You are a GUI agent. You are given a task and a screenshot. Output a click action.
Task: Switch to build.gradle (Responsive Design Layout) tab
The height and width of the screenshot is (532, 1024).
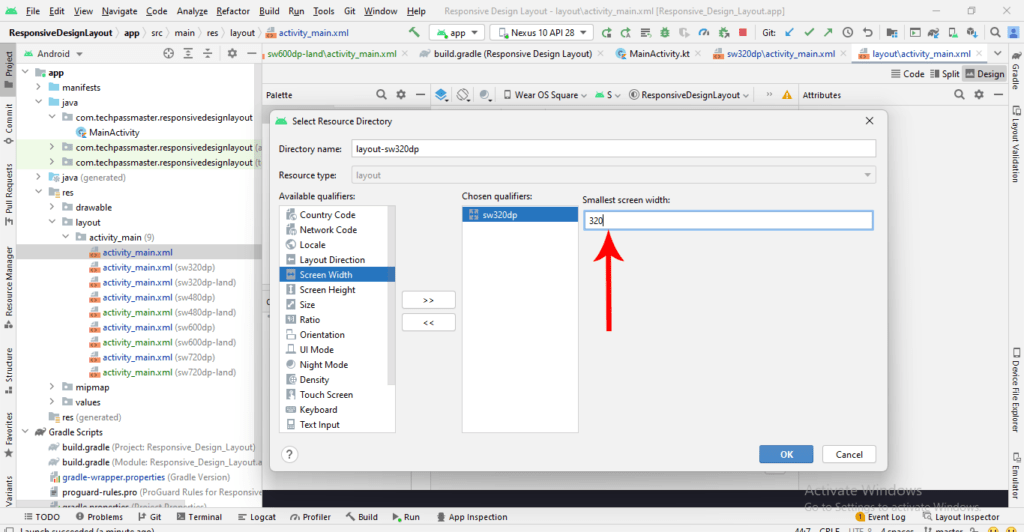tap(512, 54)
